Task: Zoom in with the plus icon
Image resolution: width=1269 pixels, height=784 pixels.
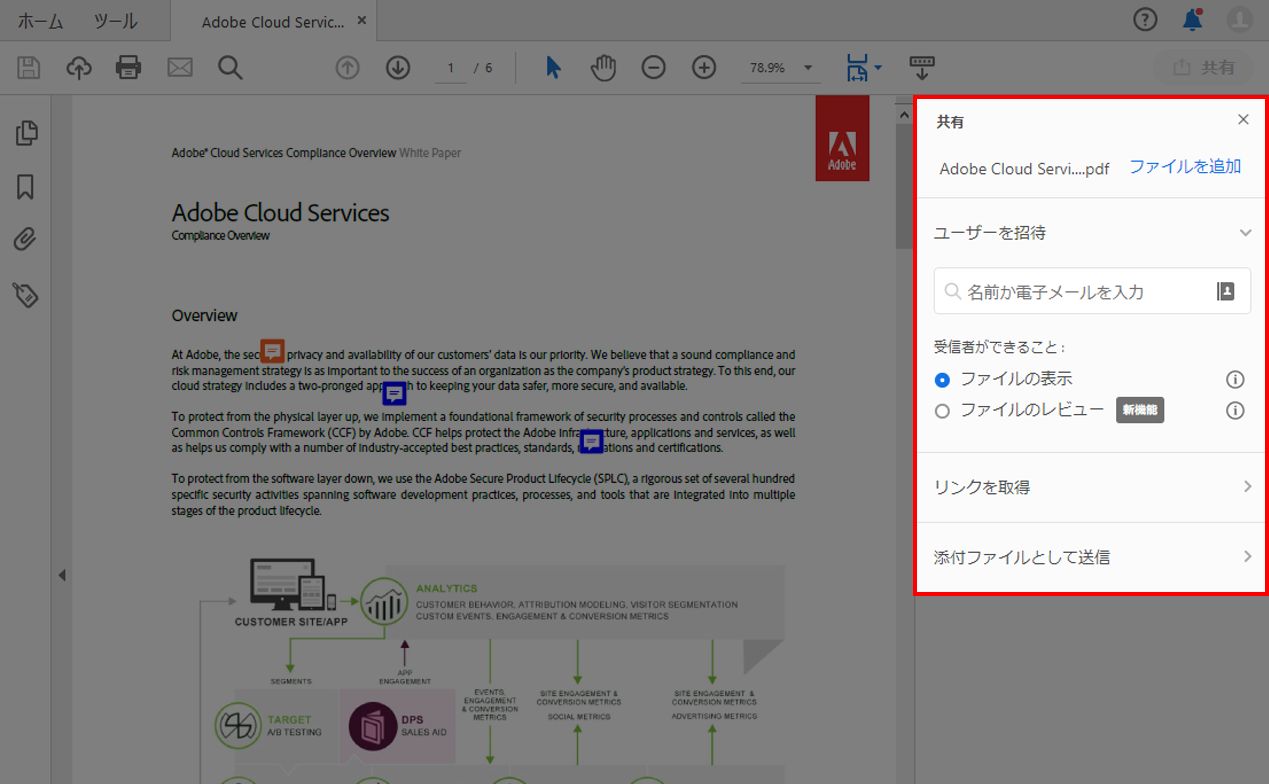Action: (x=703, y=67)
